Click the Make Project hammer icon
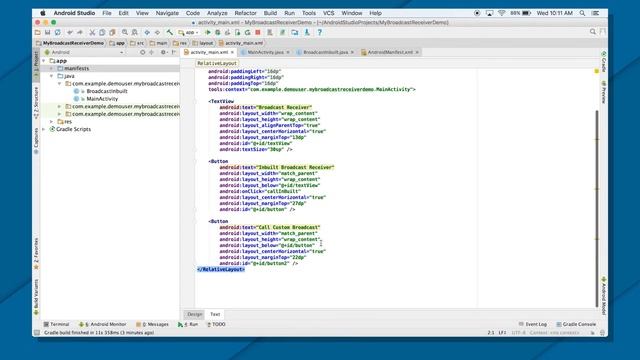 169,32
